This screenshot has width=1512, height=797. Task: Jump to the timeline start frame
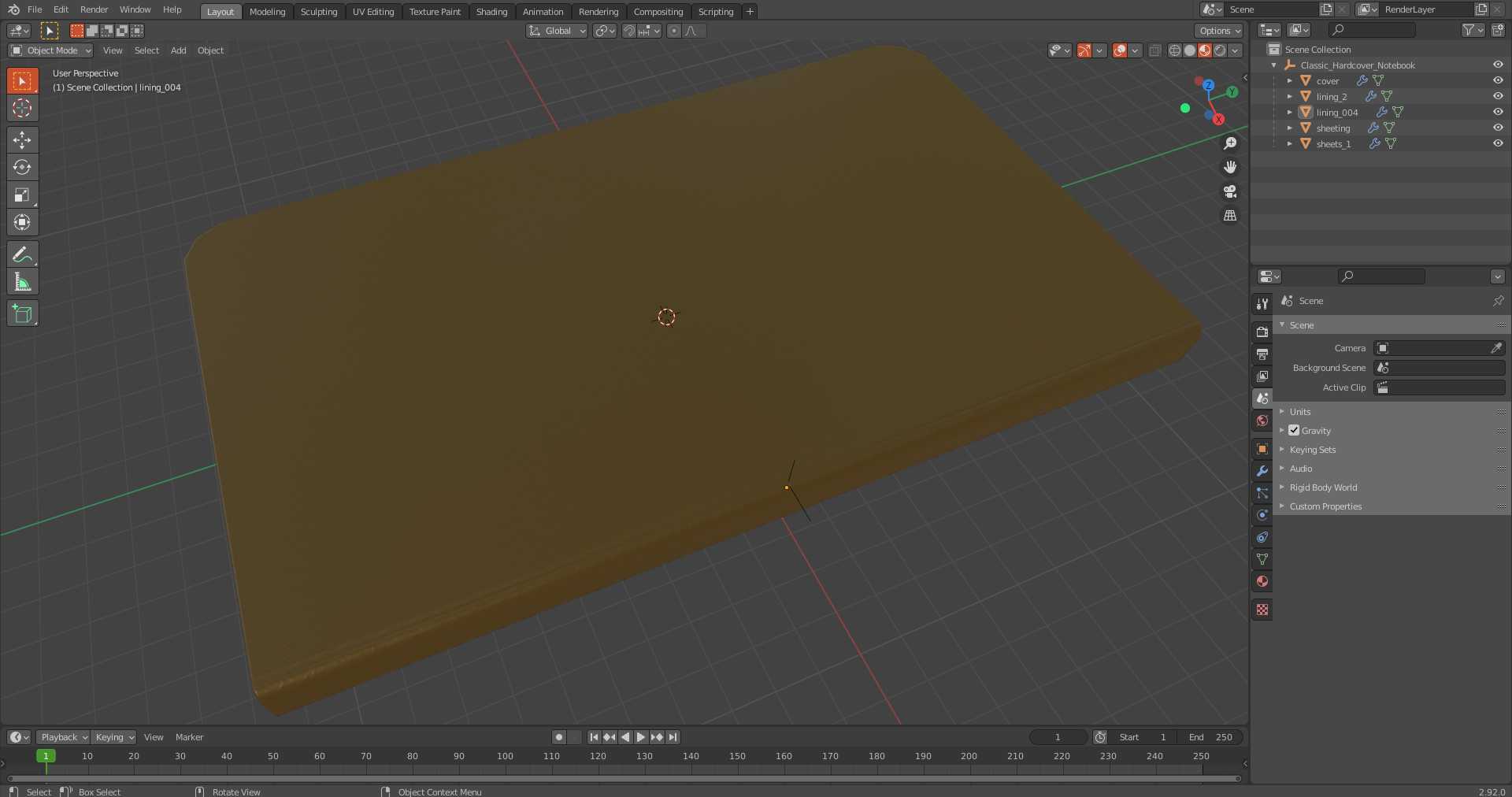click(x=594, y=737)
